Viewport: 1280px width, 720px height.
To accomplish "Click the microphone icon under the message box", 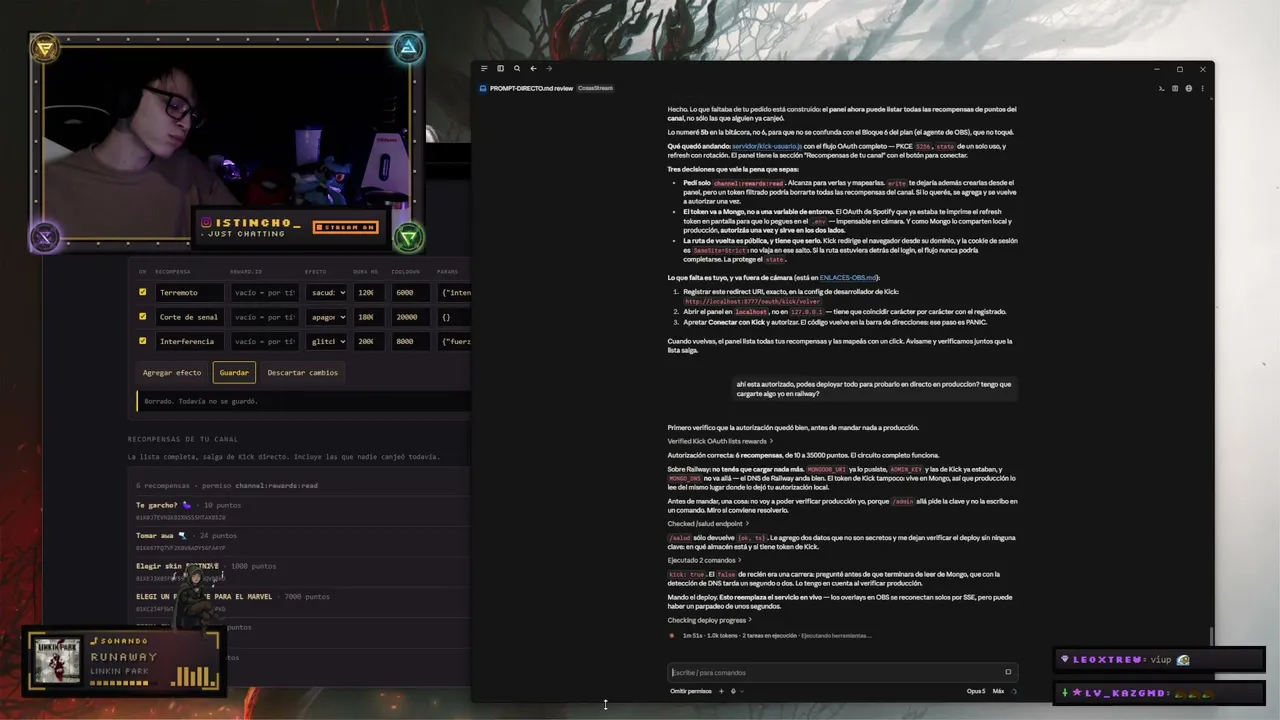I will [x=733, y=691].
